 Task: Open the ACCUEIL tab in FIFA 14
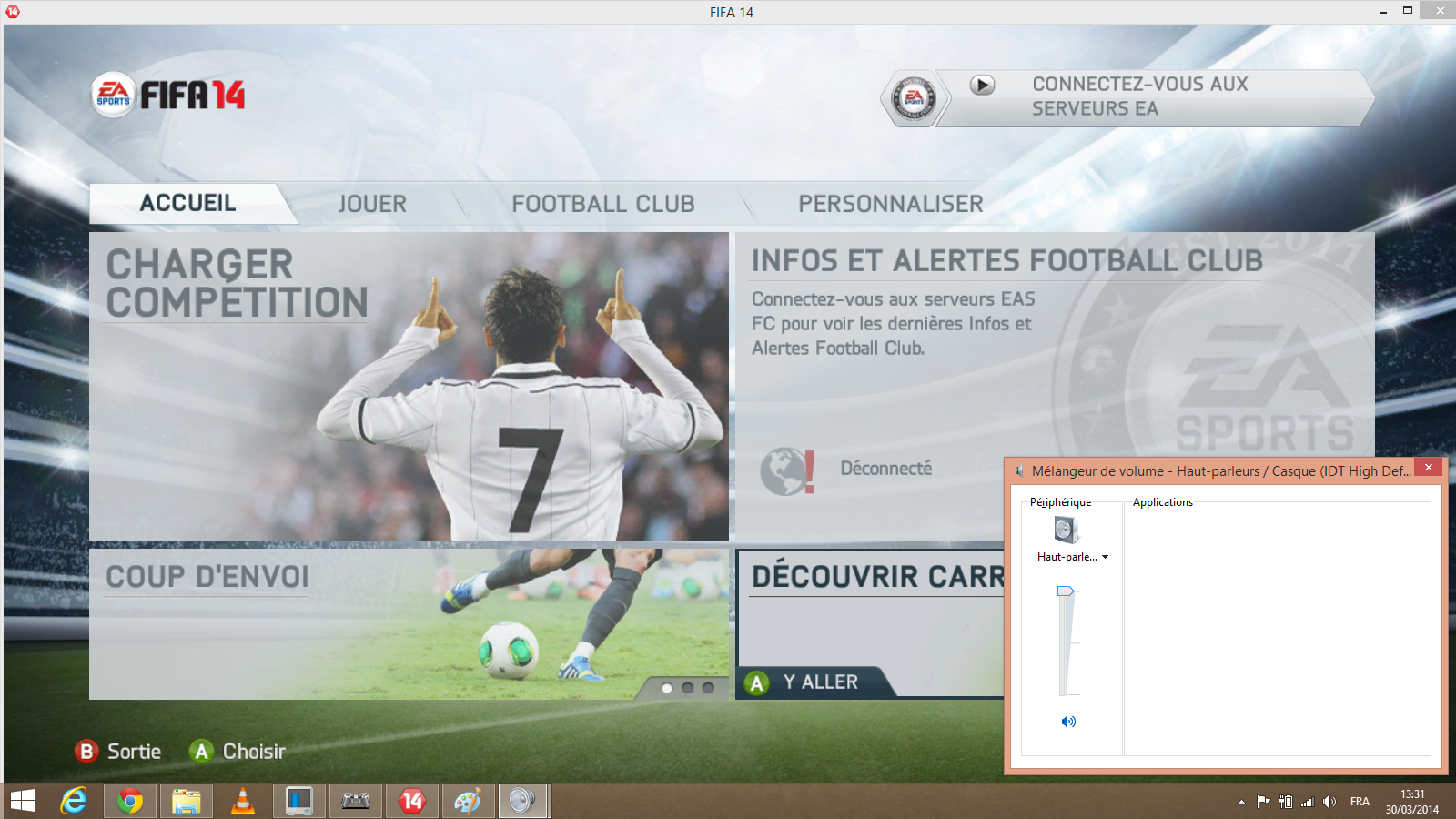(x=187, y=203)
